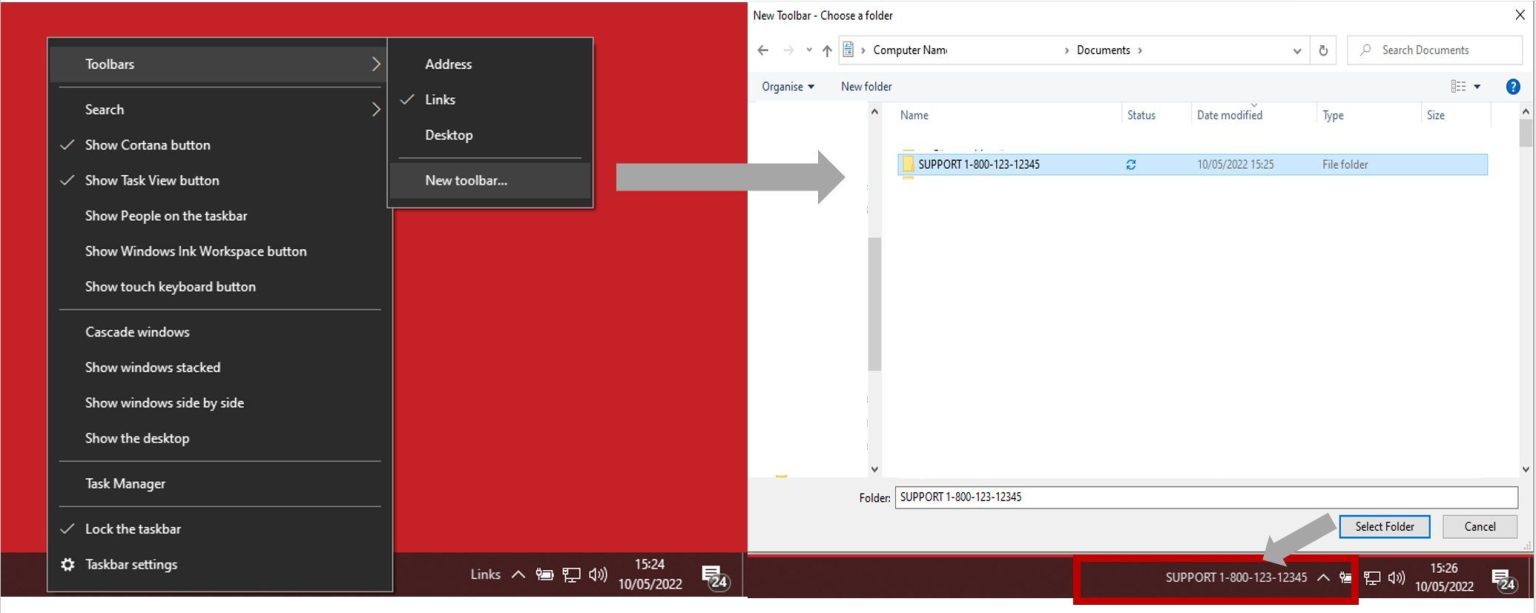Open the change view options dropdown arrow
The height and width of the screenshot is (613, 1536).
[1477, 87]
